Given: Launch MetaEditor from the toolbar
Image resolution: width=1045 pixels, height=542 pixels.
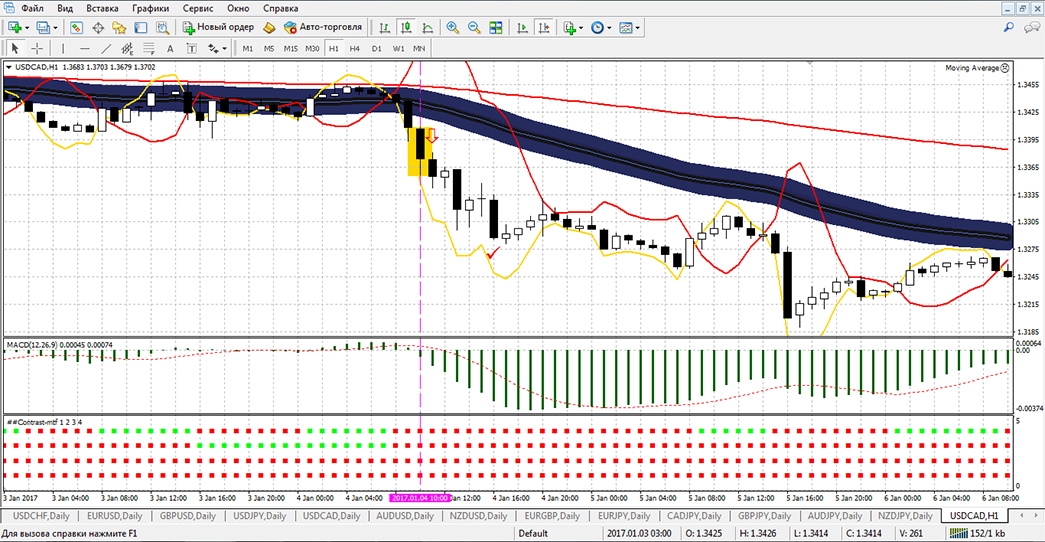Looking at the screenshot, I should tap(269, 27).
